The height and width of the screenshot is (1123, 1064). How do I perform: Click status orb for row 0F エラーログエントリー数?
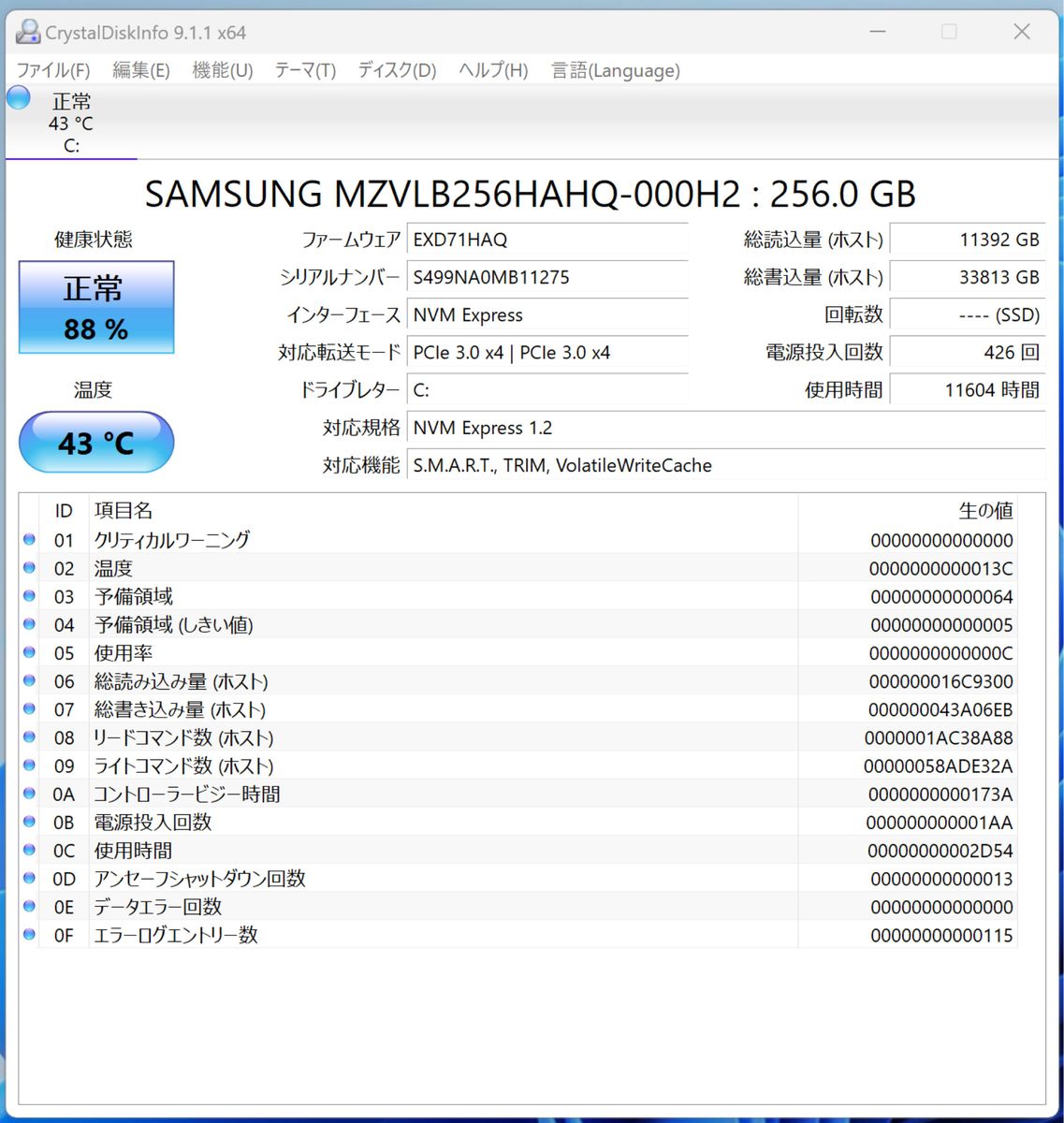coord(29,934)
